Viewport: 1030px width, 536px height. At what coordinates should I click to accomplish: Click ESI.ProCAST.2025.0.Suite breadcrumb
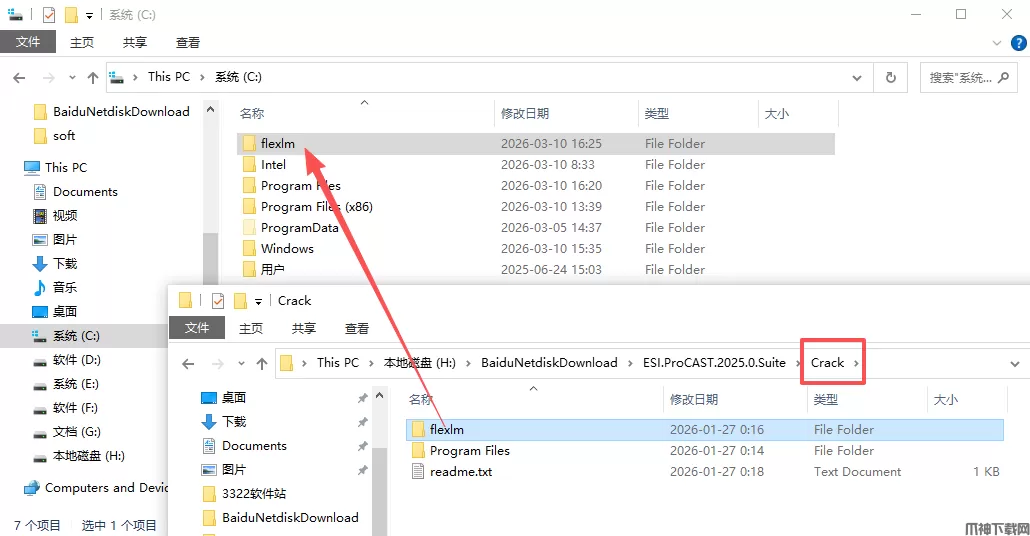point(714,363)
